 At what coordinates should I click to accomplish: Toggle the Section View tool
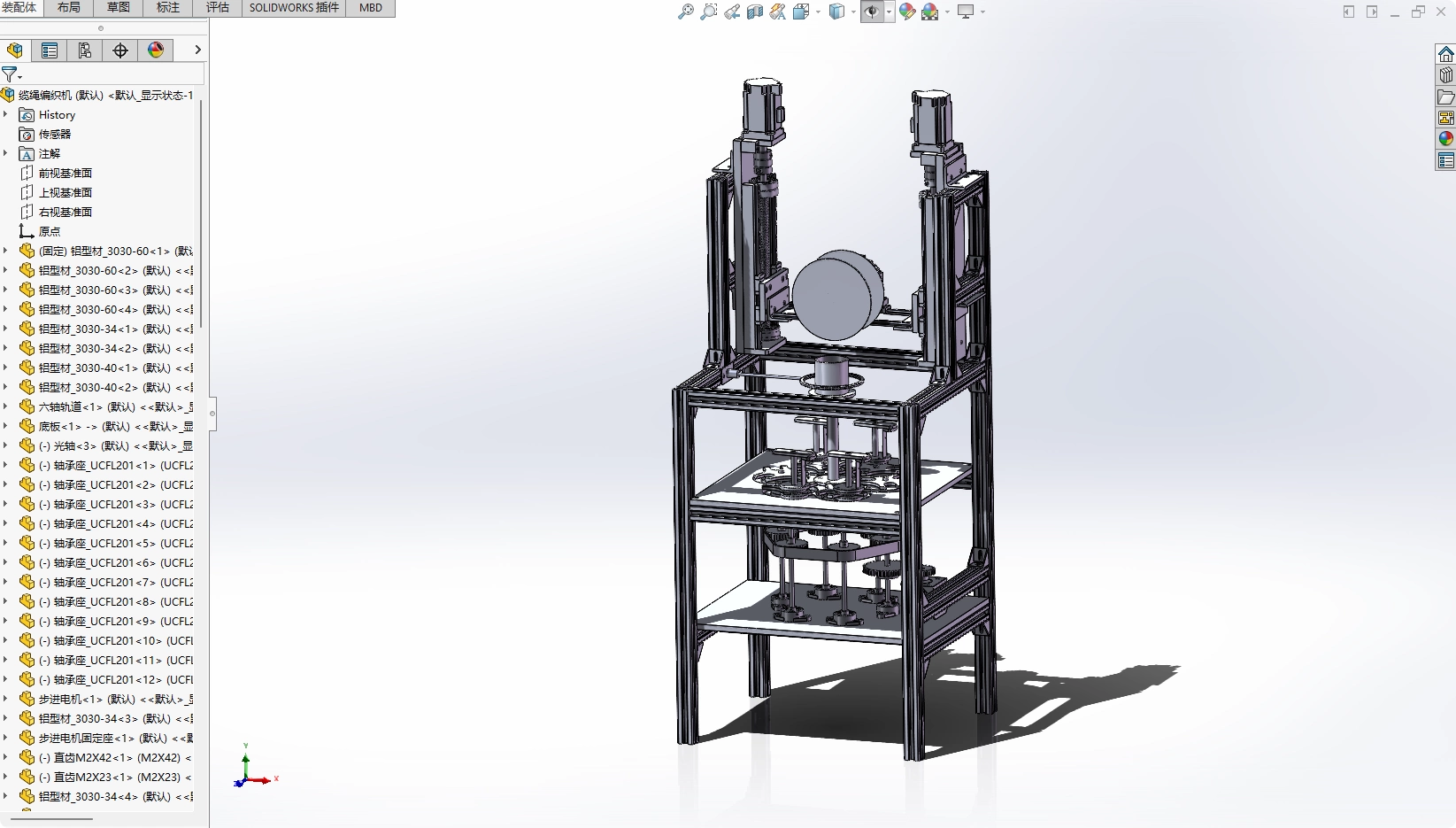[x=755, y=12]
